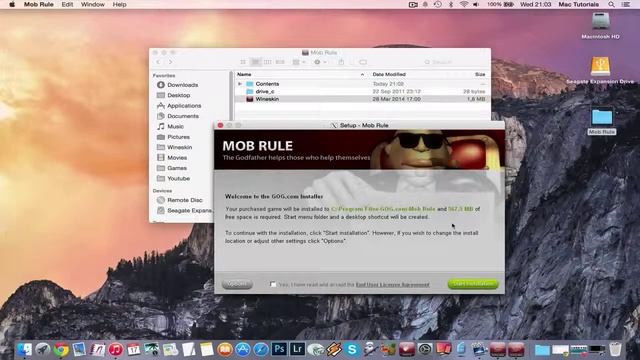Click the green Start installation button

click(473, 284)
